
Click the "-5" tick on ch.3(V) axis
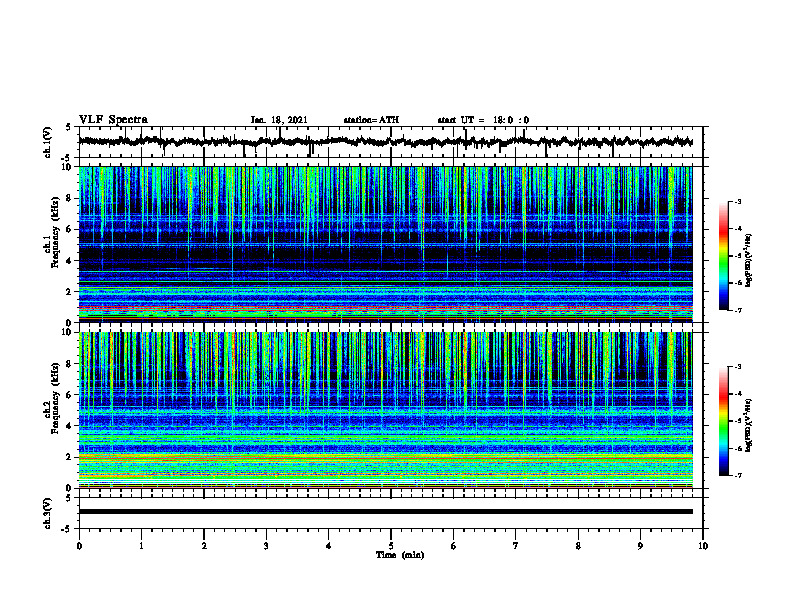point(66,529)
